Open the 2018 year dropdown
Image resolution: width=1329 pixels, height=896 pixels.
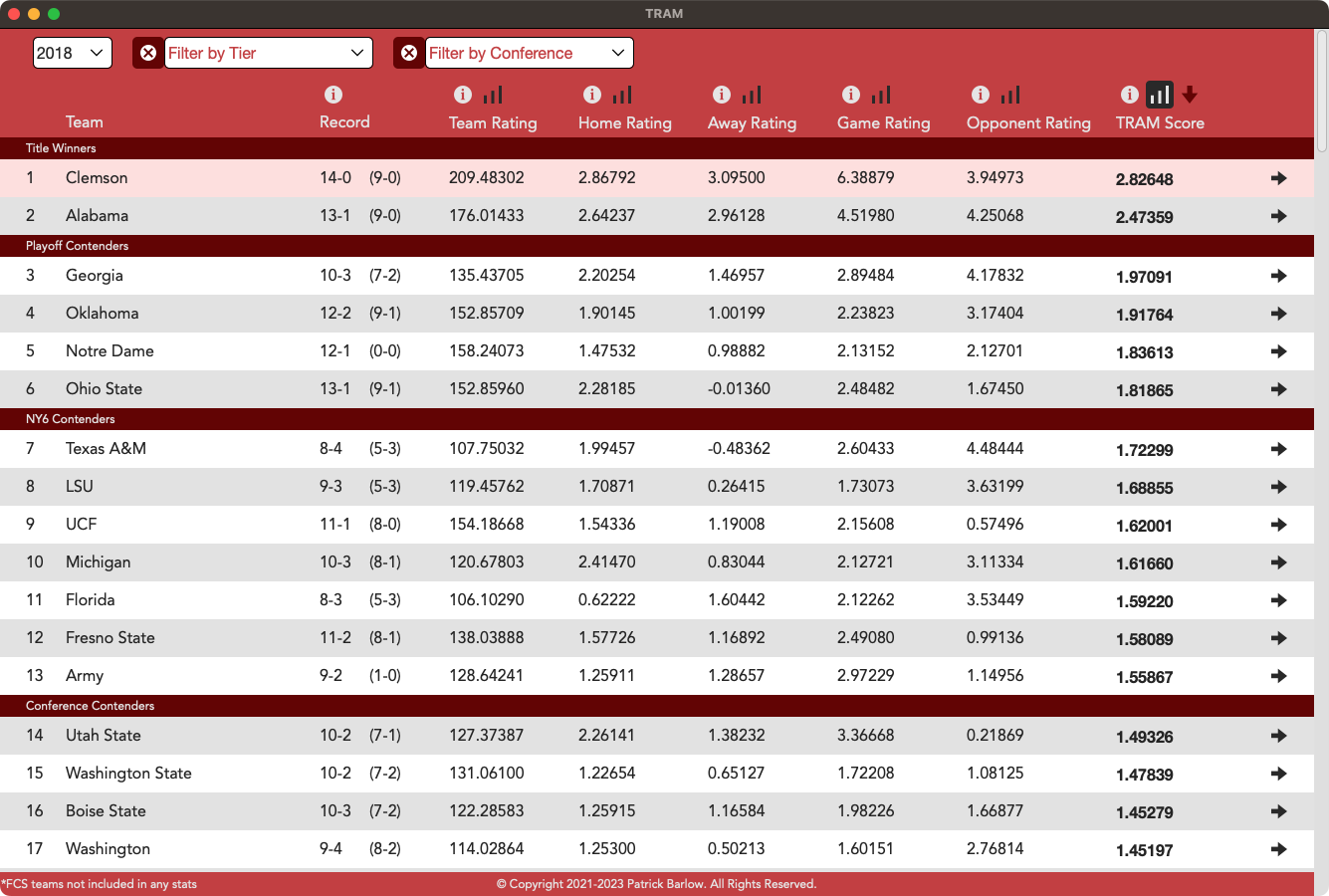point(73,53)
